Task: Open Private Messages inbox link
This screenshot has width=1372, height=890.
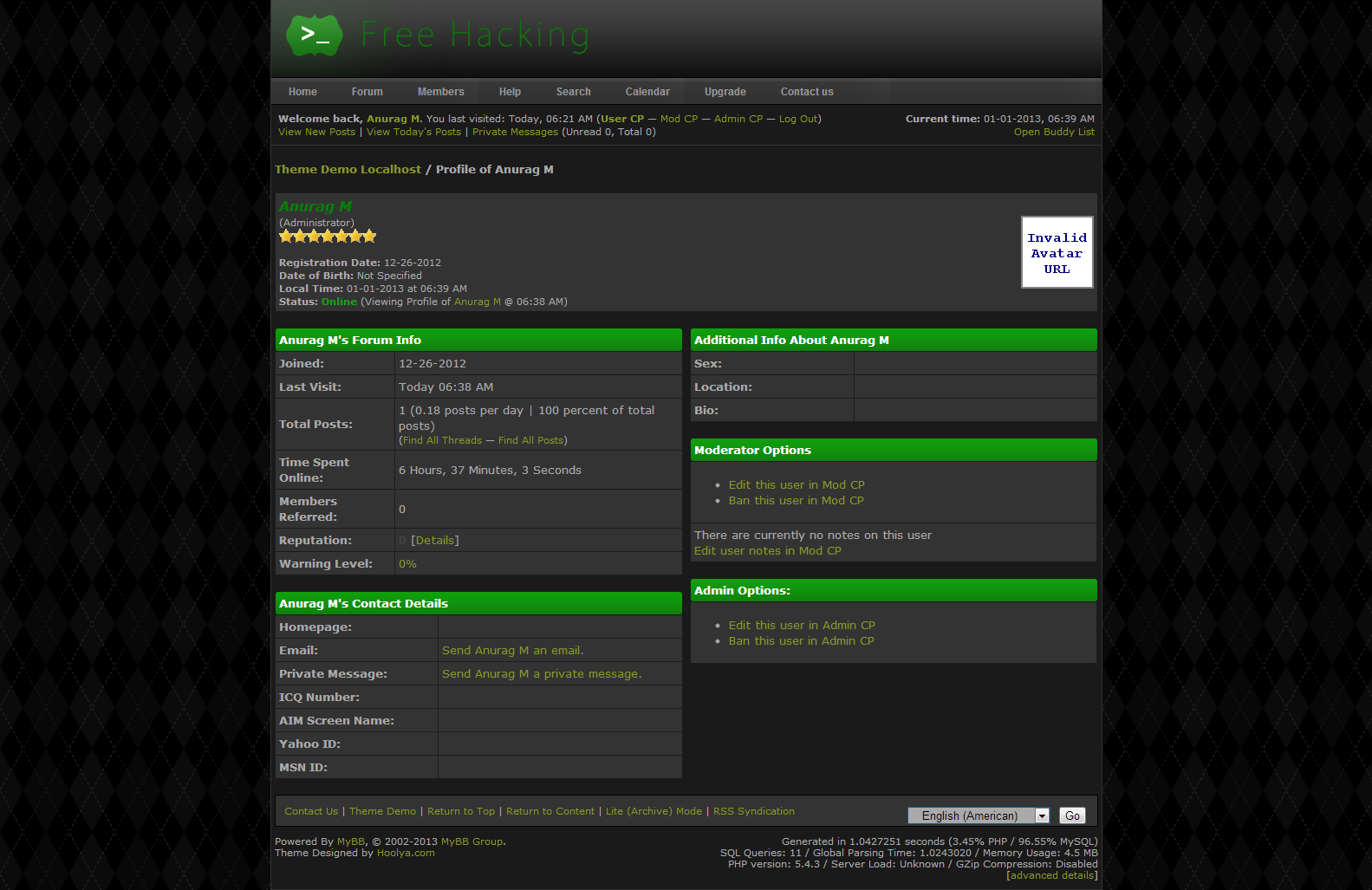Action: (515, 132)
